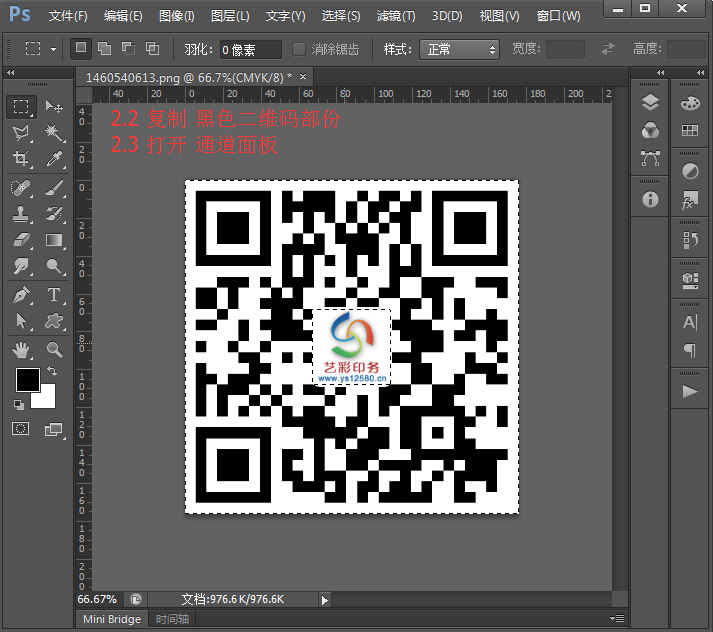713x632 pixels.
Task: Switch to the Mini Bridge tab
Action: (111, 619)
